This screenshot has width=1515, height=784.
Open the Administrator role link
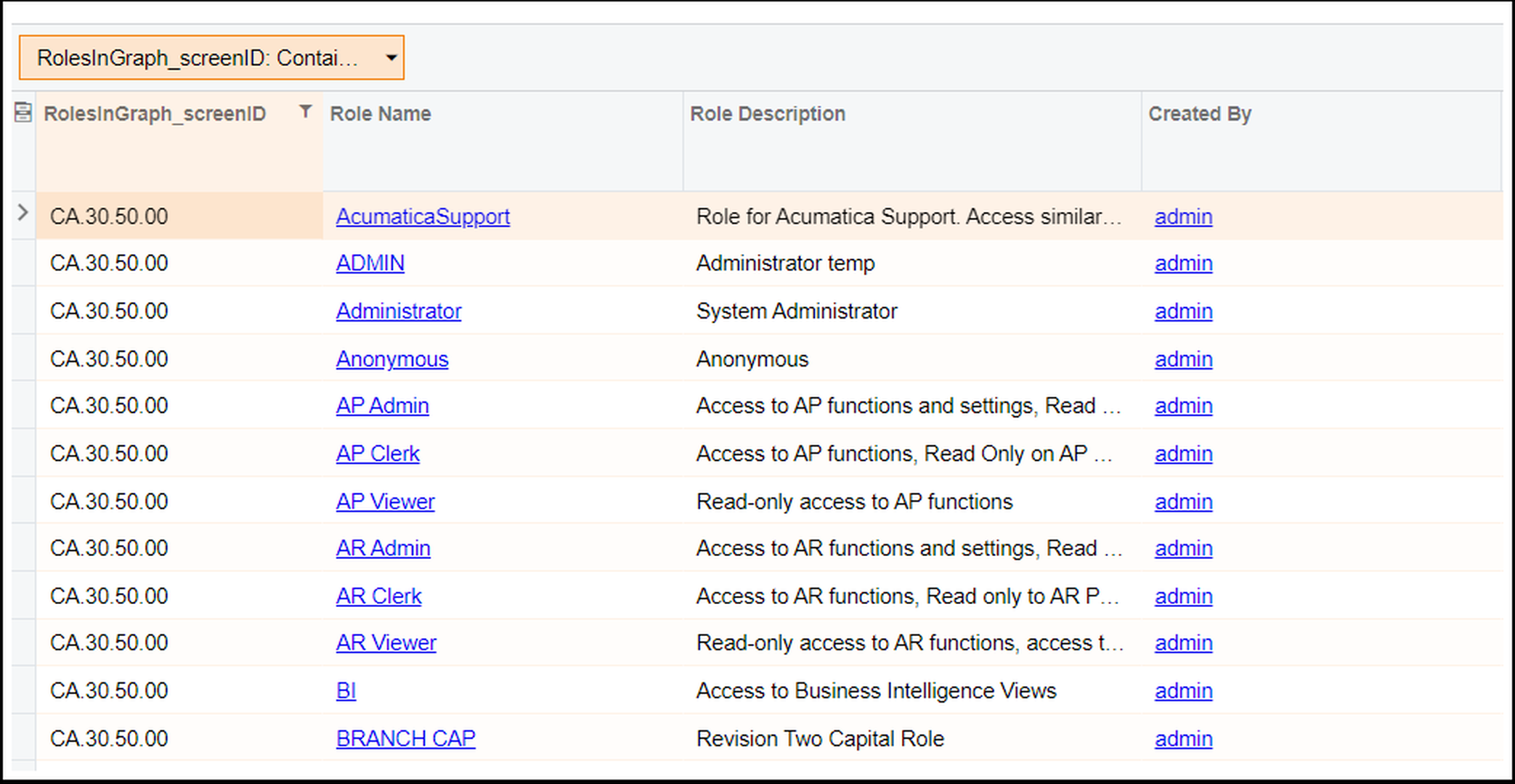coord(398,311)
